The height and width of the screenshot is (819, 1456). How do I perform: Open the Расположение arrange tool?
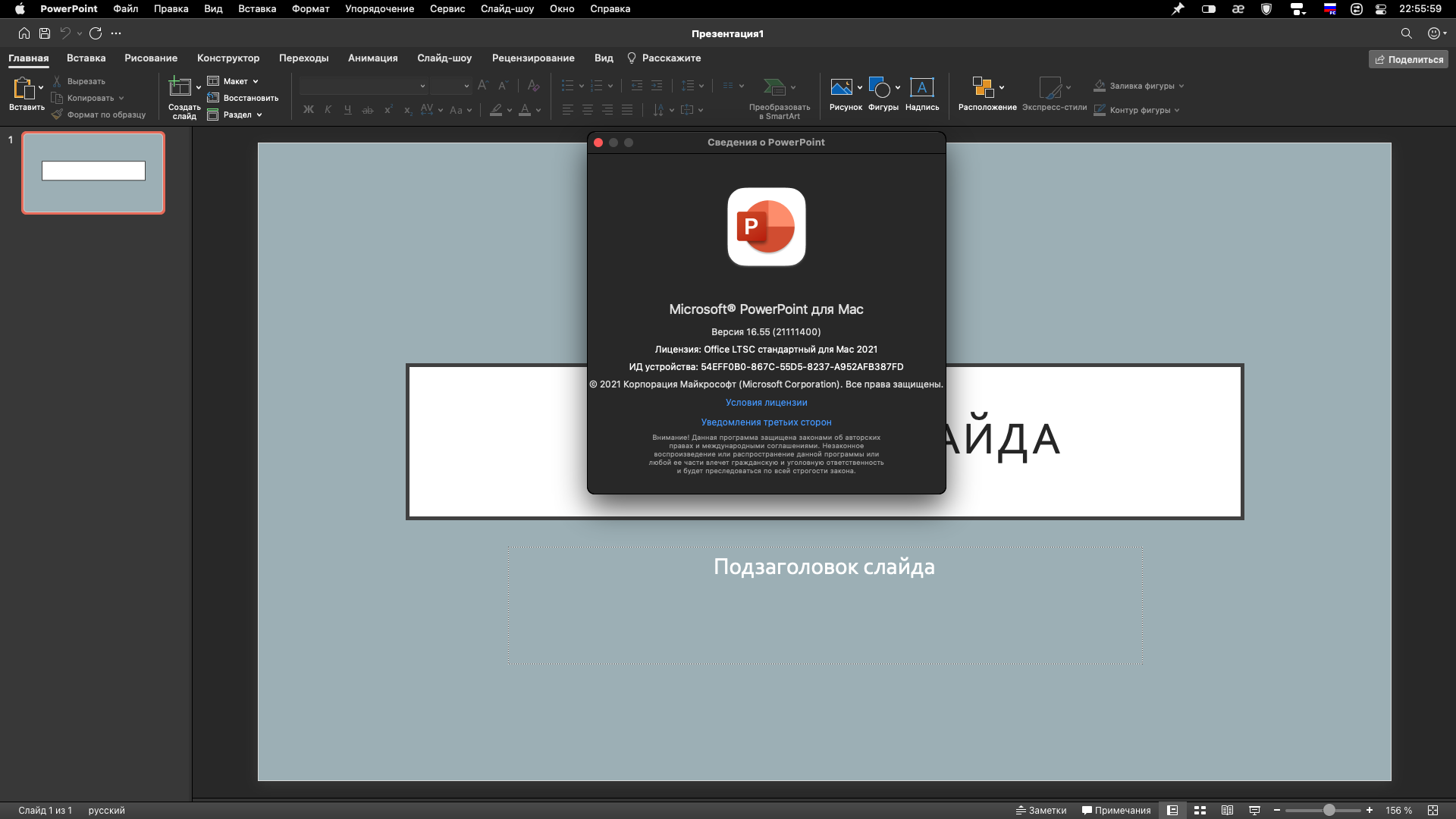[x=983, y=88]
